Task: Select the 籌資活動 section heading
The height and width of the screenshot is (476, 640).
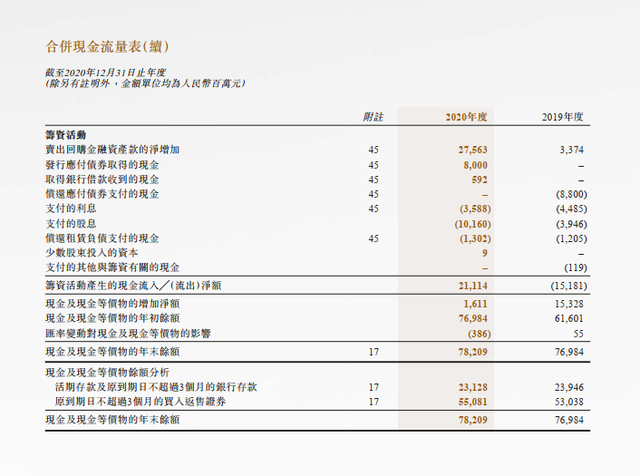Action: click(x=66, y=135)
